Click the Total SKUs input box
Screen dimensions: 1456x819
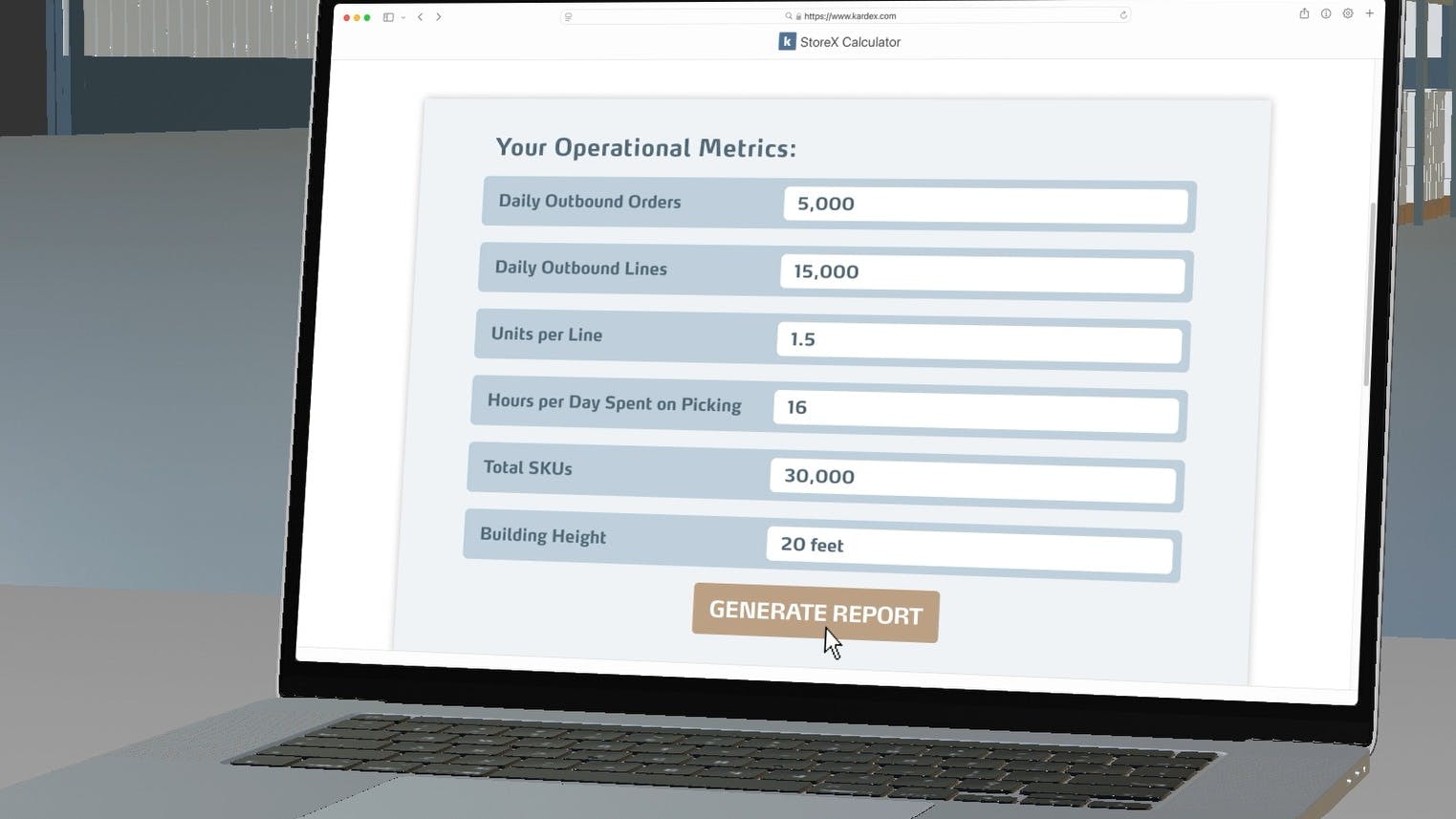pos(972,482)
